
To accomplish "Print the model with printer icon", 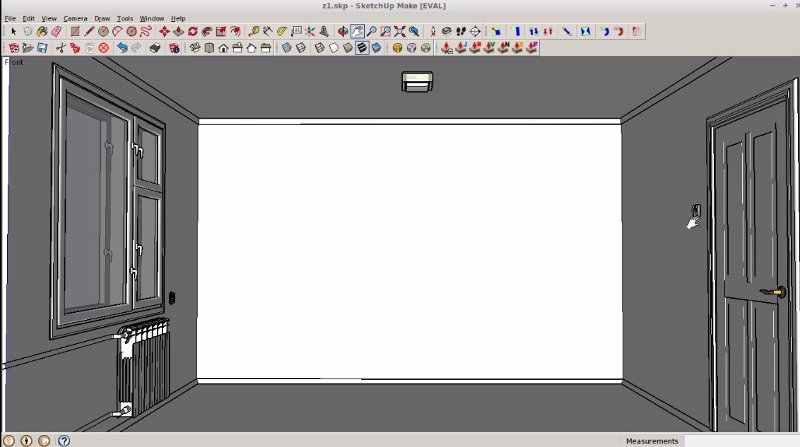I will click(155, 48).
